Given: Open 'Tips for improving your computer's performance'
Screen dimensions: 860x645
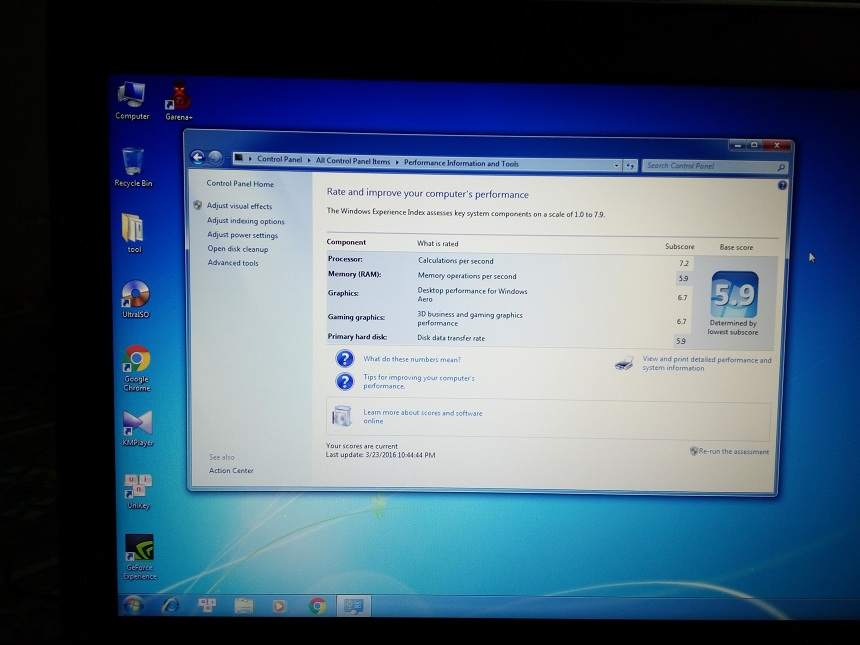Looking at the screenshot, I should point(418,382).
